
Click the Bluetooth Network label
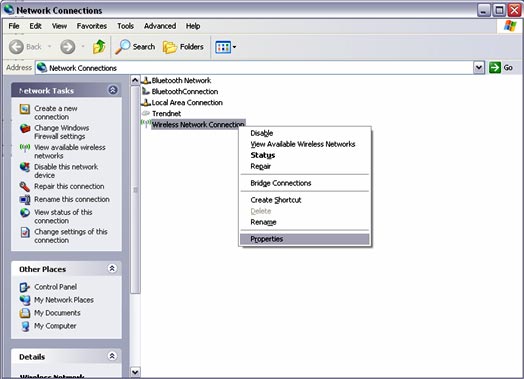181,81
